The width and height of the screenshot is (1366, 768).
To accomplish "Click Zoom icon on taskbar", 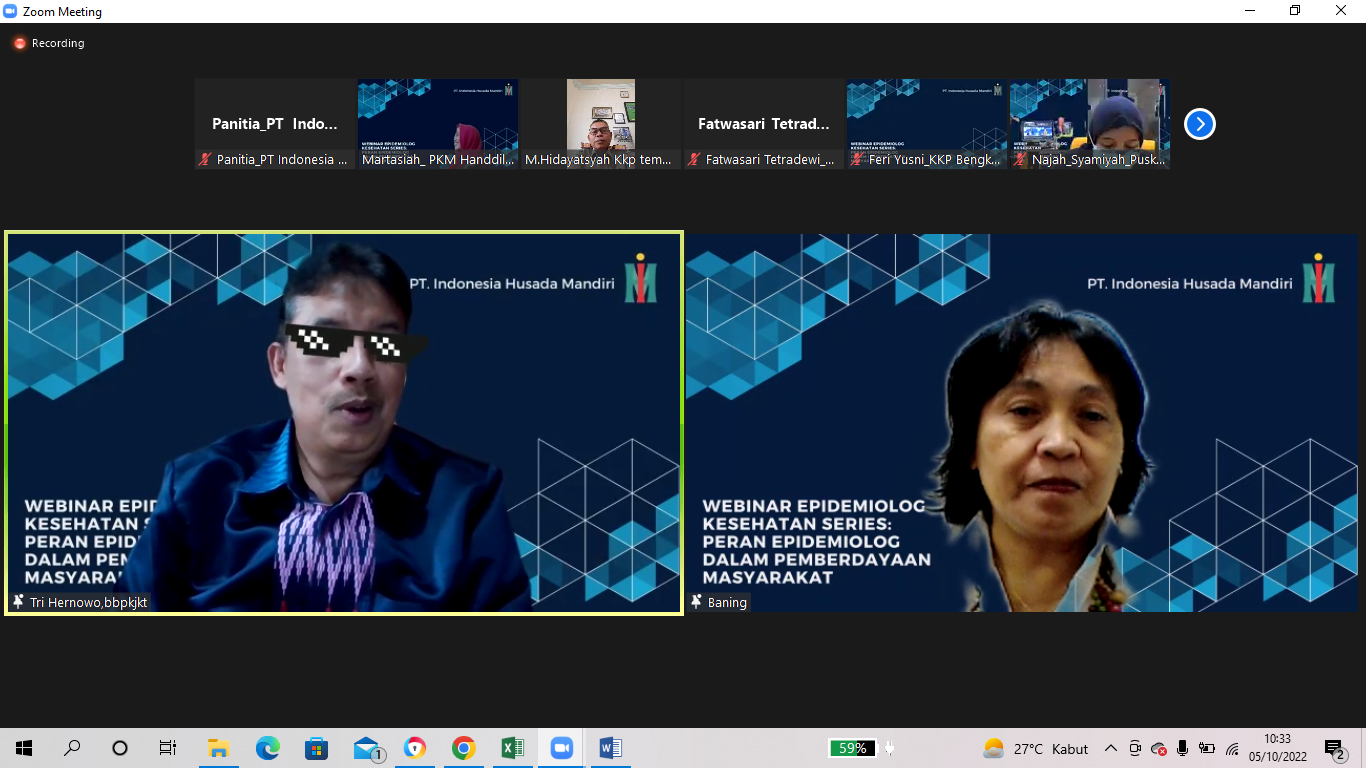I will click(x=561, y=748).
